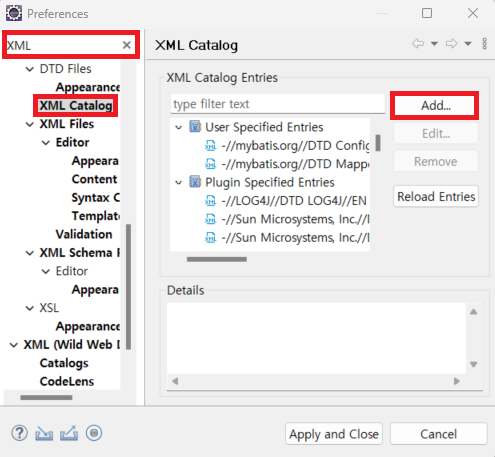Click the catalog entries vertical scrollbar

coord(378,143)
